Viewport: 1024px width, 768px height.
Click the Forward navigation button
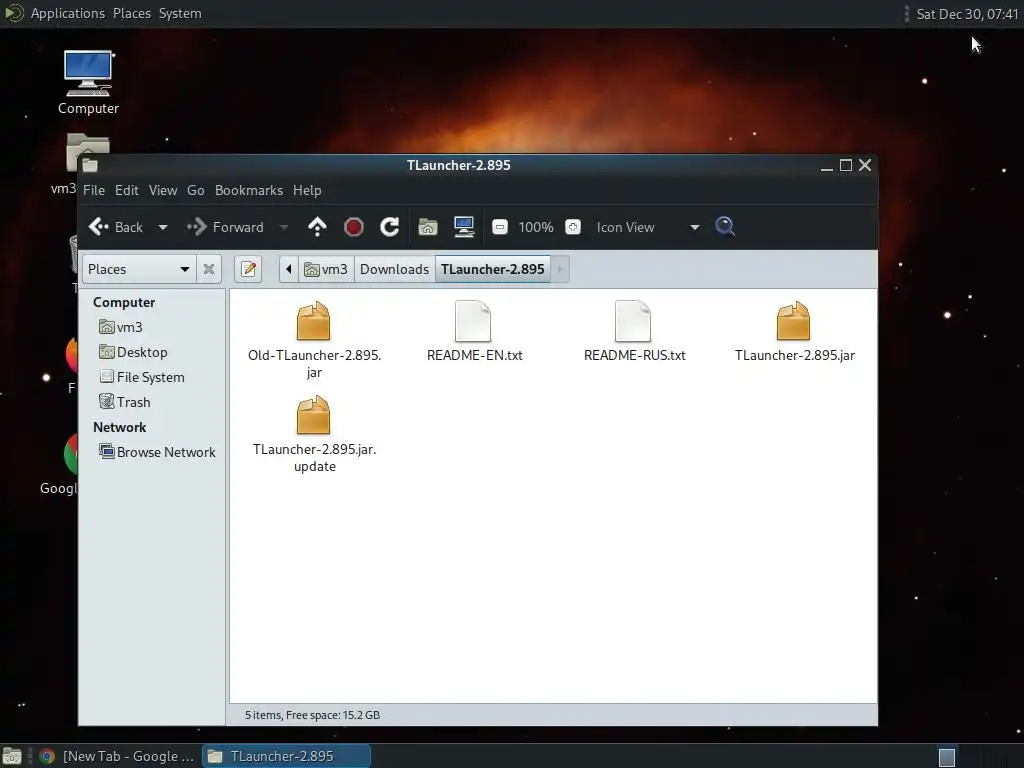[x=226, y=227]
